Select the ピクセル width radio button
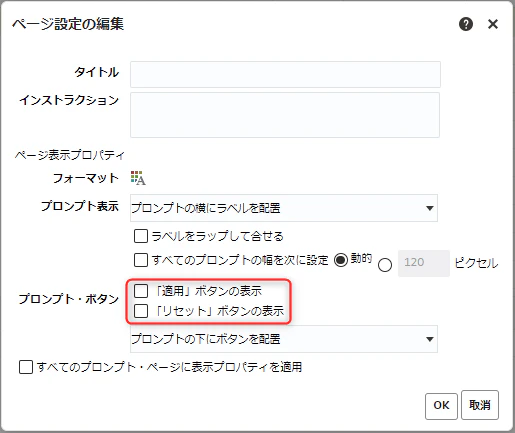The image size is (515, 433). [x=385, y=265]
